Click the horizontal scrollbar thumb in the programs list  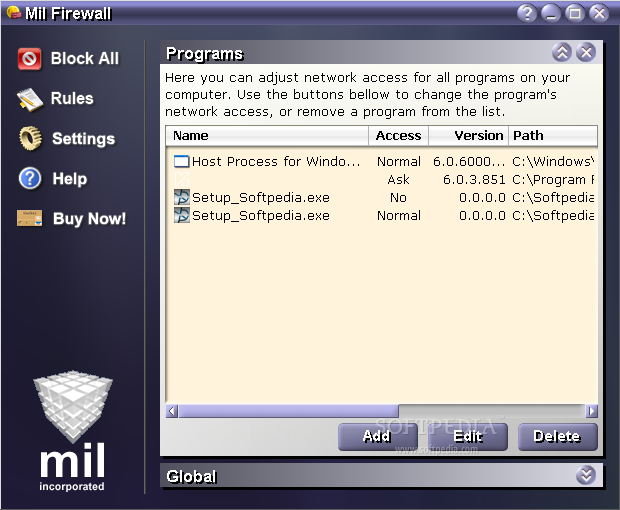289,411
